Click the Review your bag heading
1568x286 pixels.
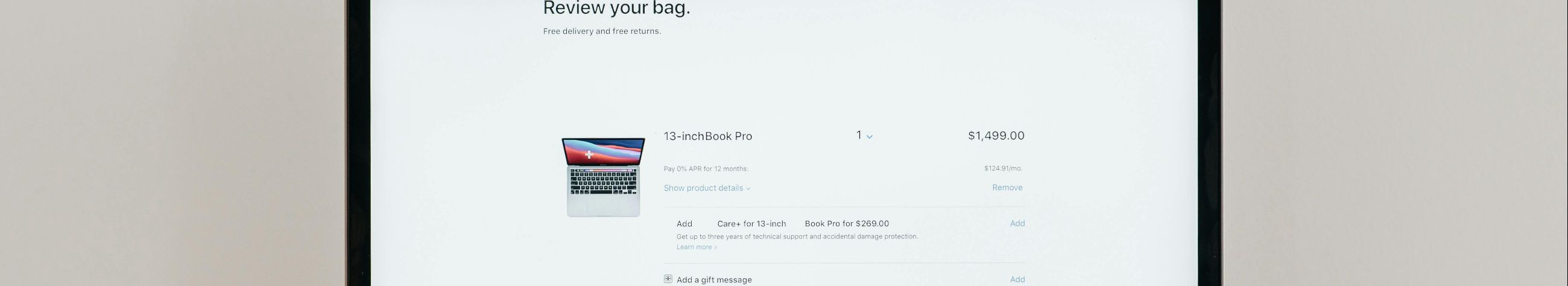(x=616, y=8)
